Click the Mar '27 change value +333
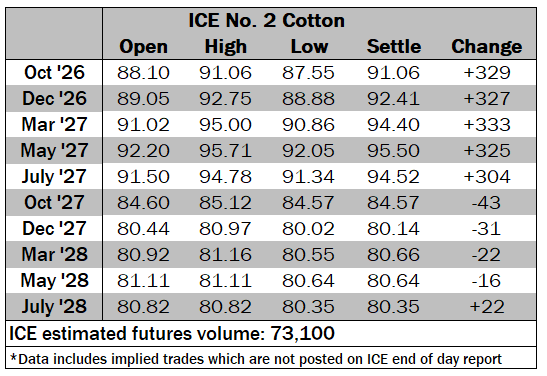 pyautogui.click(x=487, y=125)
